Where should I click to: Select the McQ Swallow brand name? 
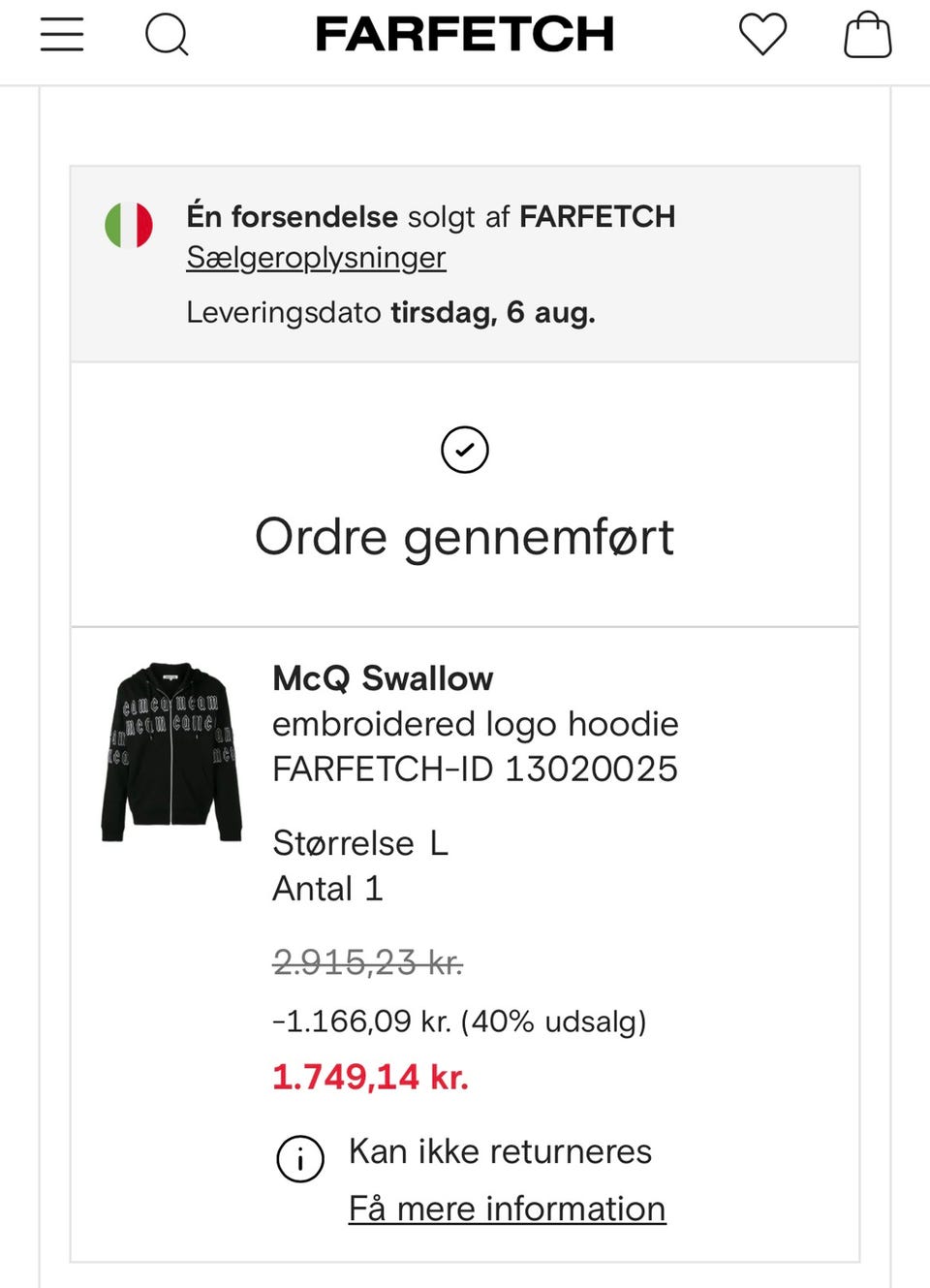coord(383,678)
